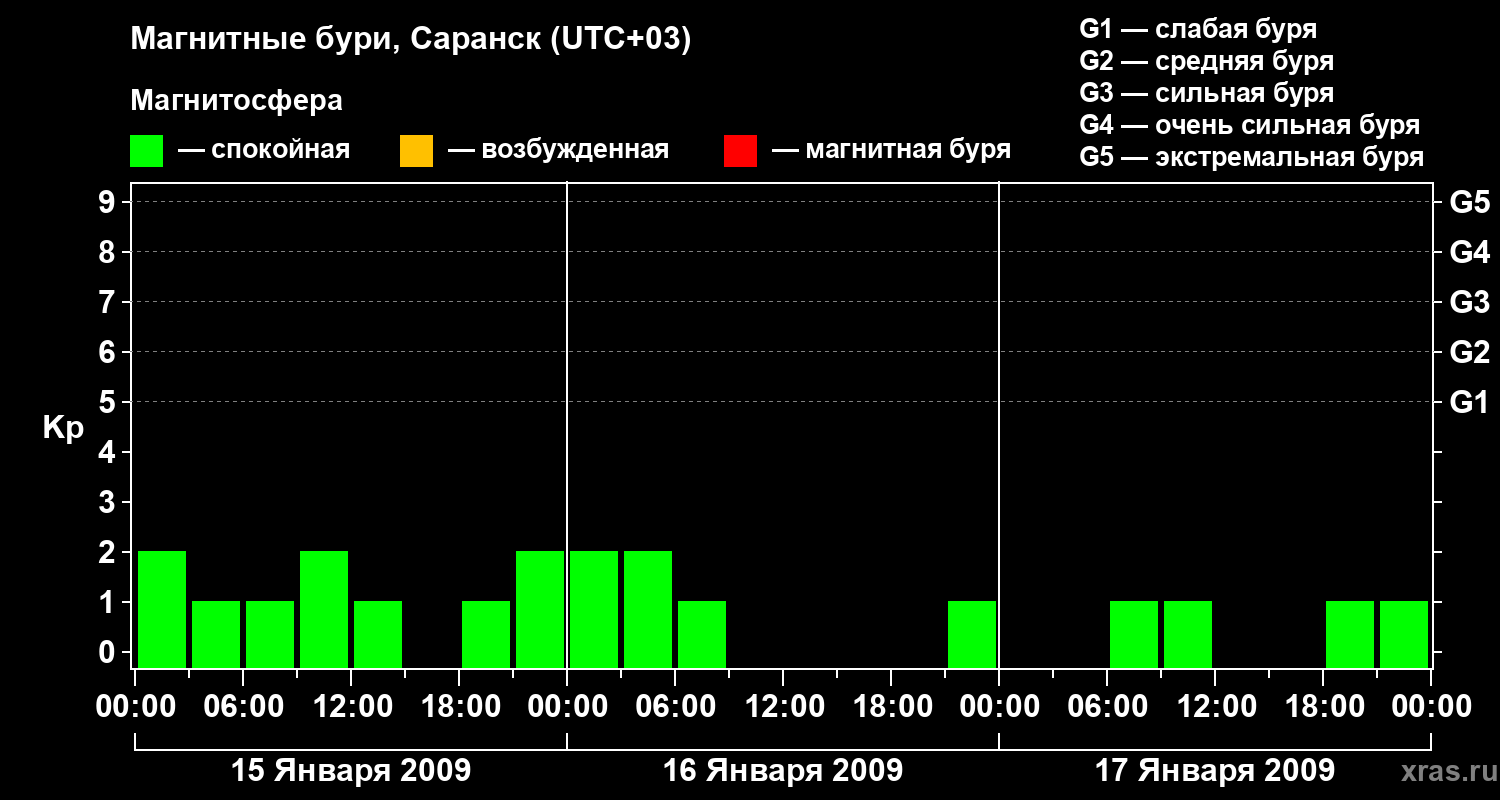Click the '12:00' time label for 15 Января

pyautogui.click(x=351, y=707)
